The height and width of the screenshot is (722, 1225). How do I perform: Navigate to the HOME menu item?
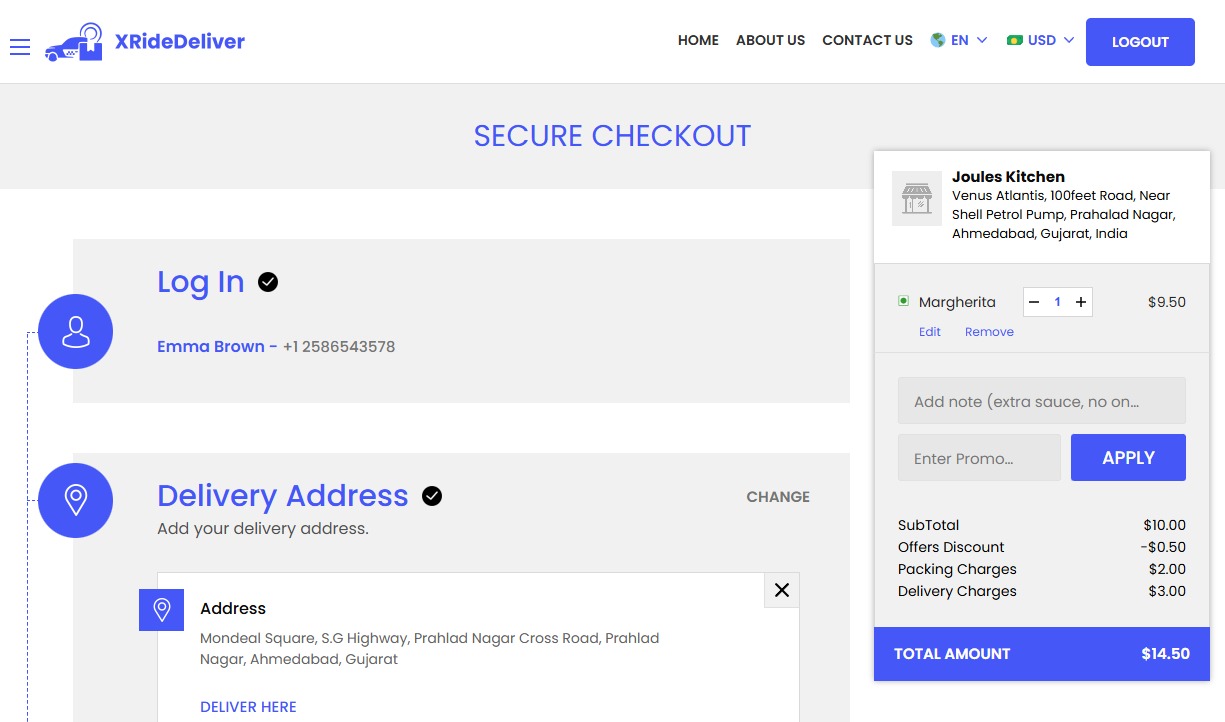click(x=698, y=40)
